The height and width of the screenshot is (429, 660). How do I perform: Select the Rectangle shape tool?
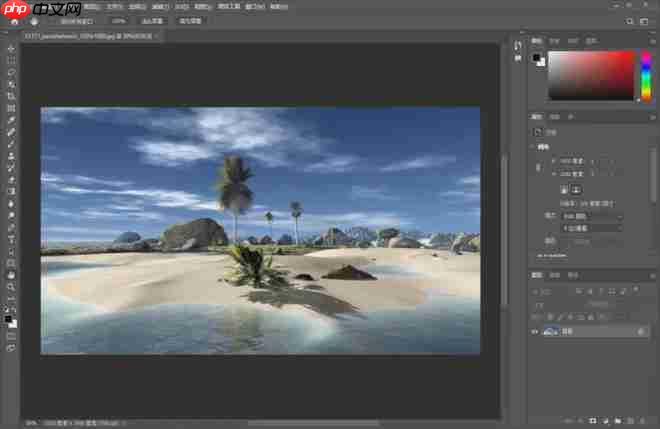click(11, 263)
